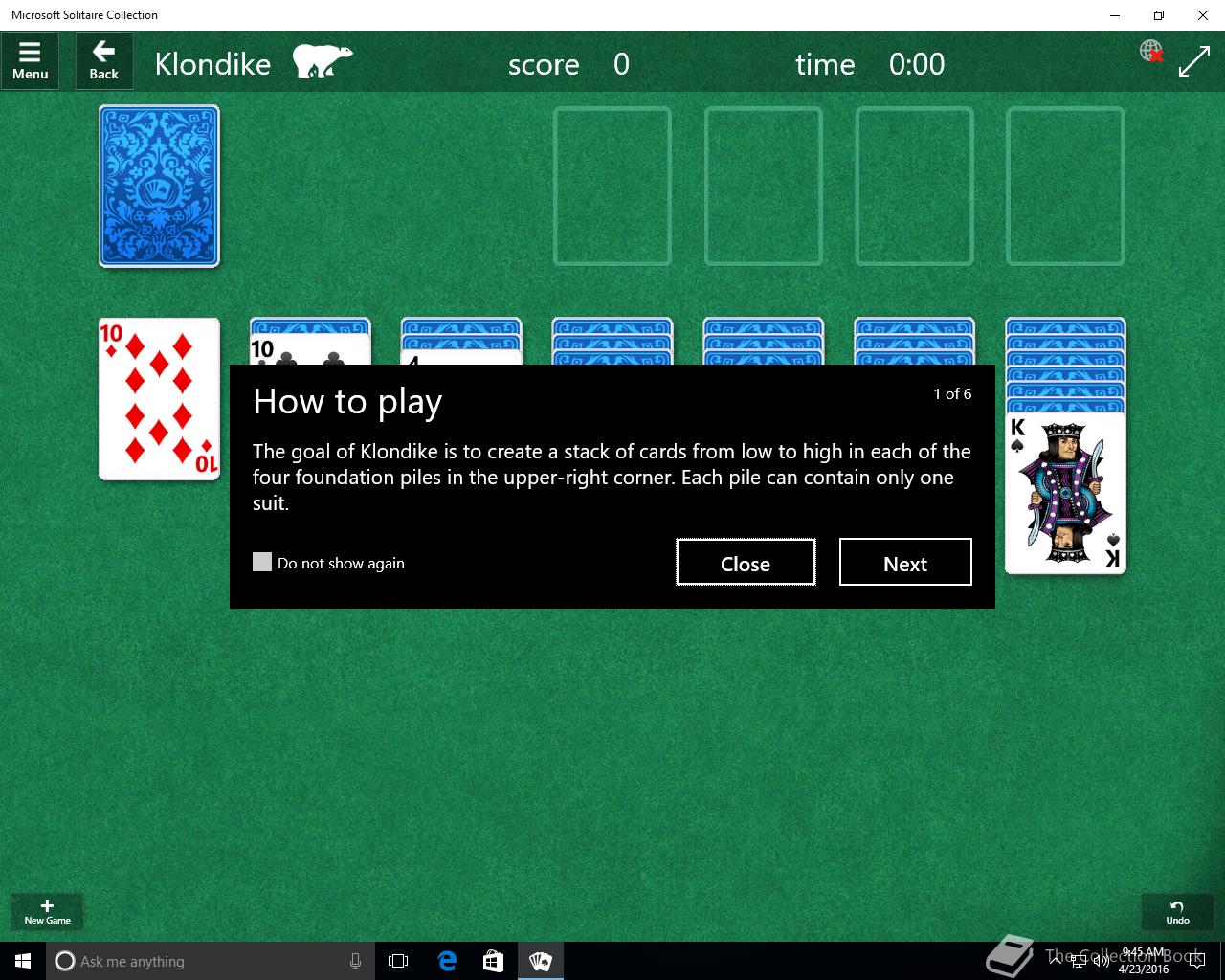This screenshot has height=980, width=1225.
Task: Select Solitaire Collection taskbar icon
Action: (541, 961)
